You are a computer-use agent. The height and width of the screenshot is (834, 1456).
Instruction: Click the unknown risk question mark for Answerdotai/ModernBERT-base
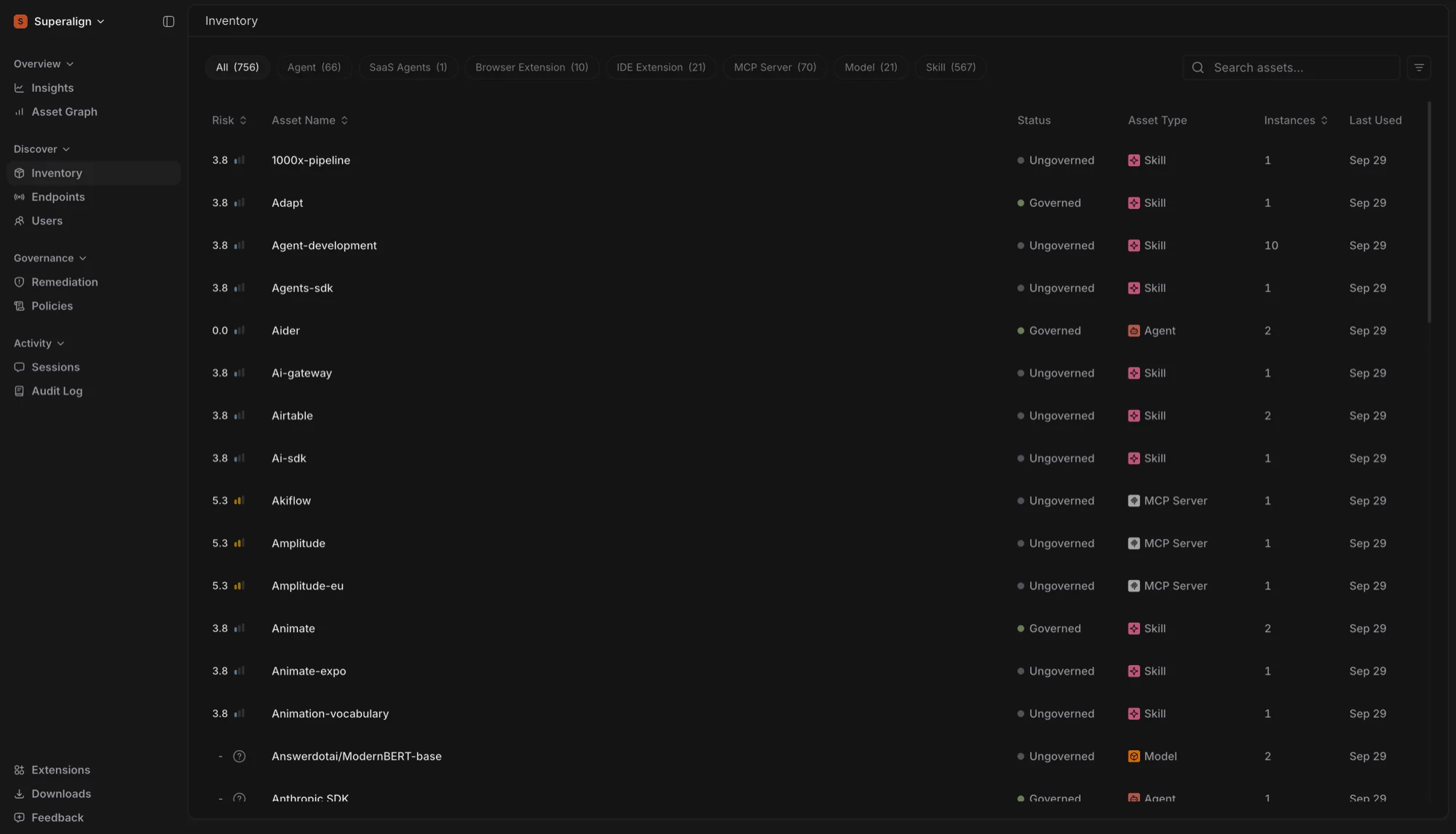tap(239, 757)
